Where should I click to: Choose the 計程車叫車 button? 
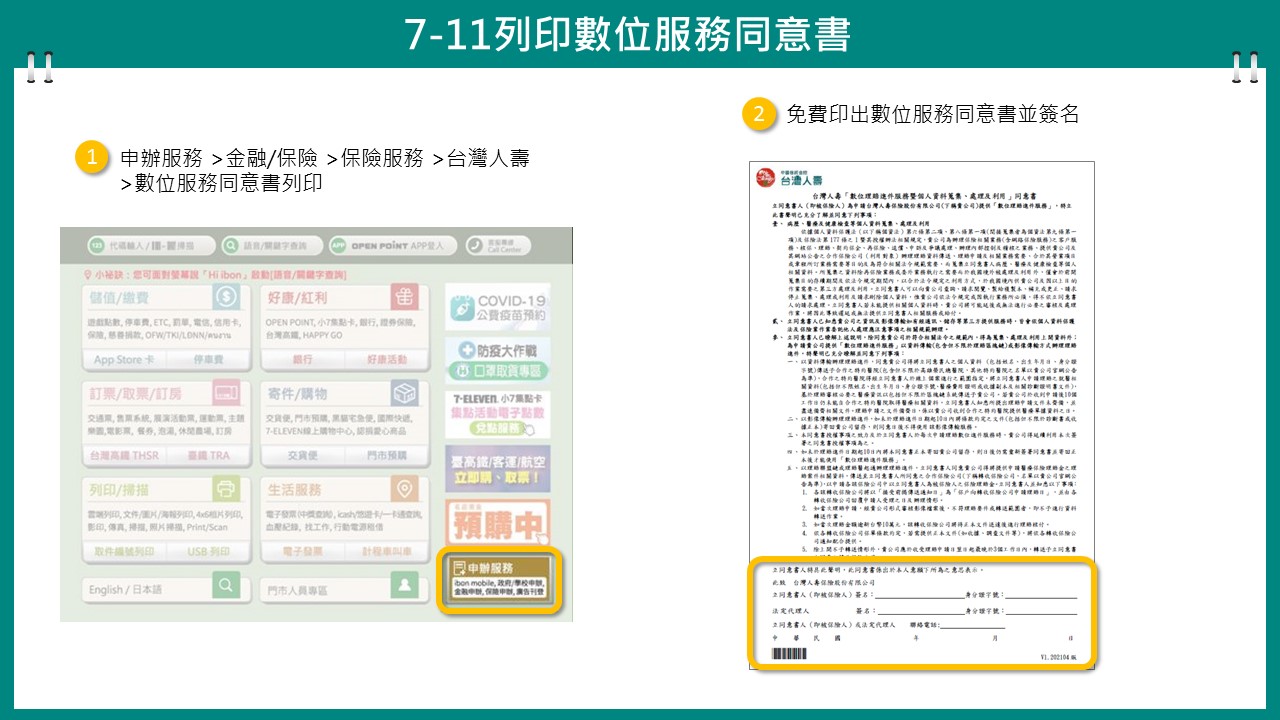click(386, 551)
